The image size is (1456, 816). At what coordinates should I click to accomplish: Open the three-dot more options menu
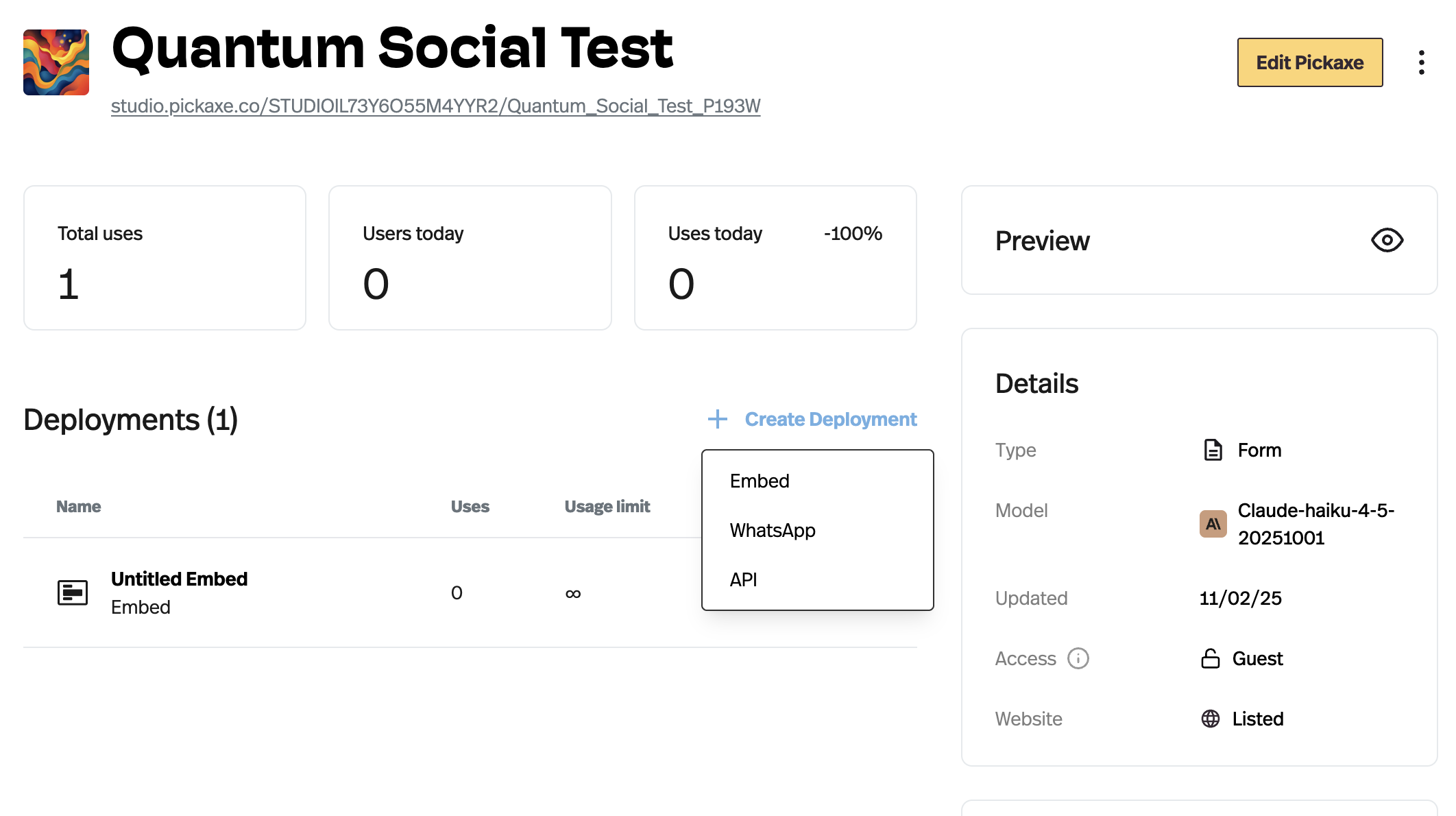(1421, 62)
